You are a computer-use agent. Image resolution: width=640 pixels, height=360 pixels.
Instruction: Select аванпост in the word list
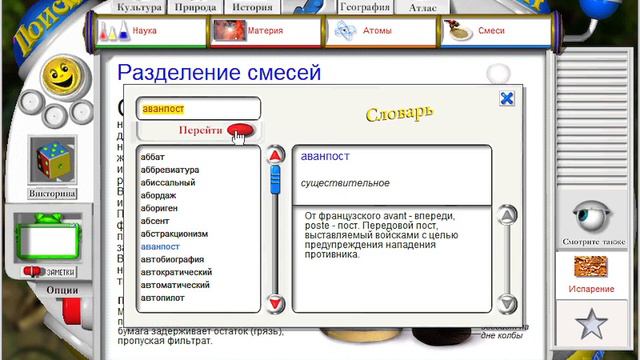pos(160,247)
